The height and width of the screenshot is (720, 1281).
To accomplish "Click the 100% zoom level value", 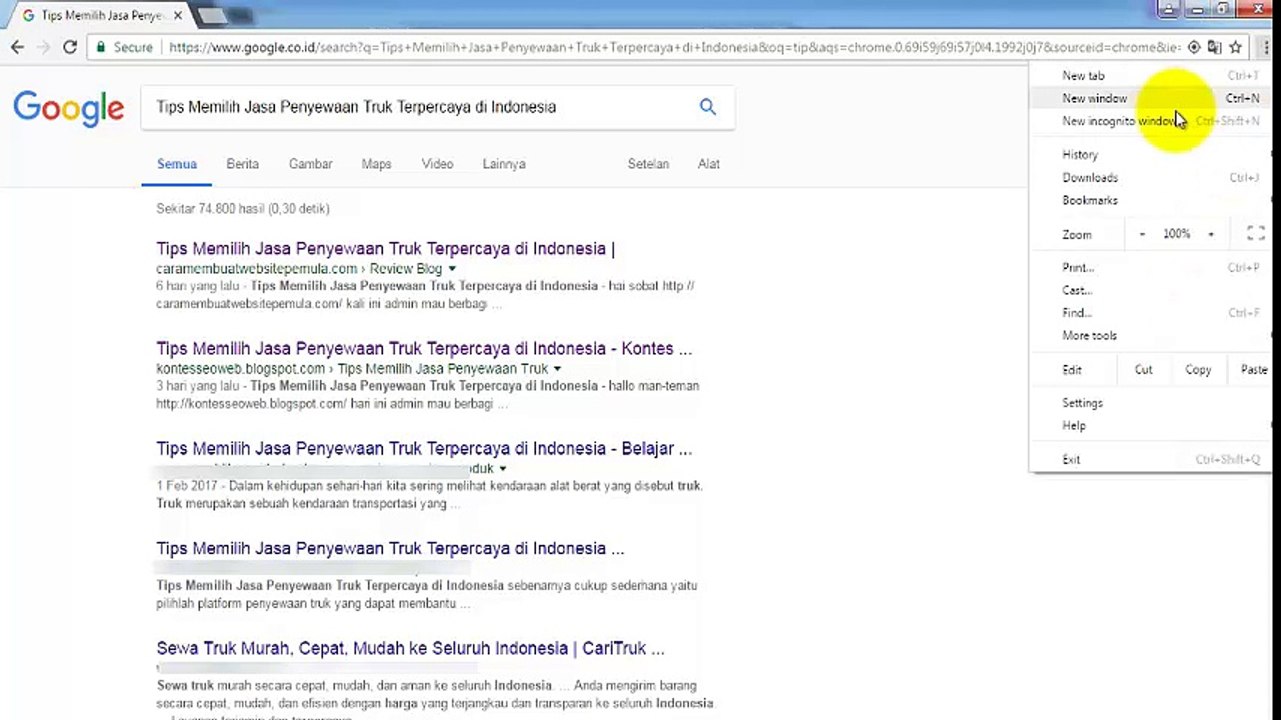I will (1176, 234).
